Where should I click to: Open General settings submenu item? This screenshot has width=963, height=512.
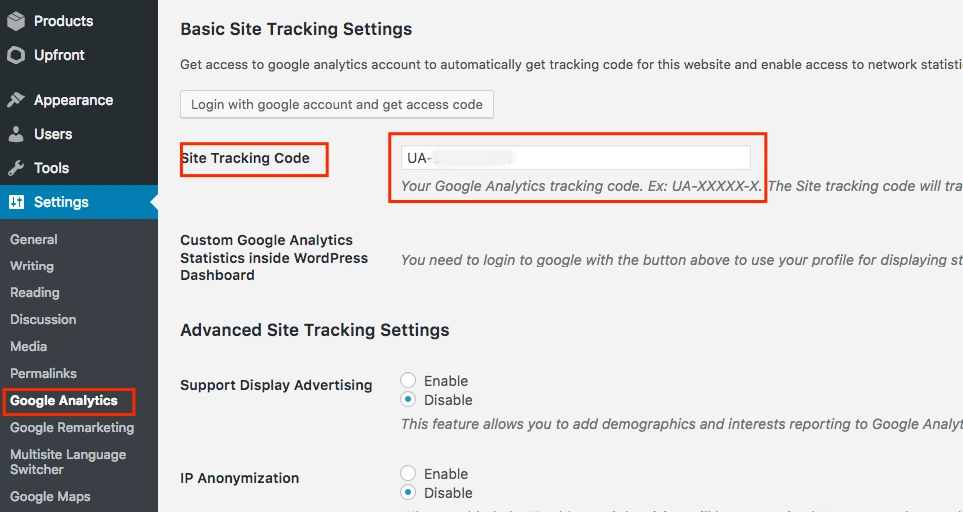34,239
